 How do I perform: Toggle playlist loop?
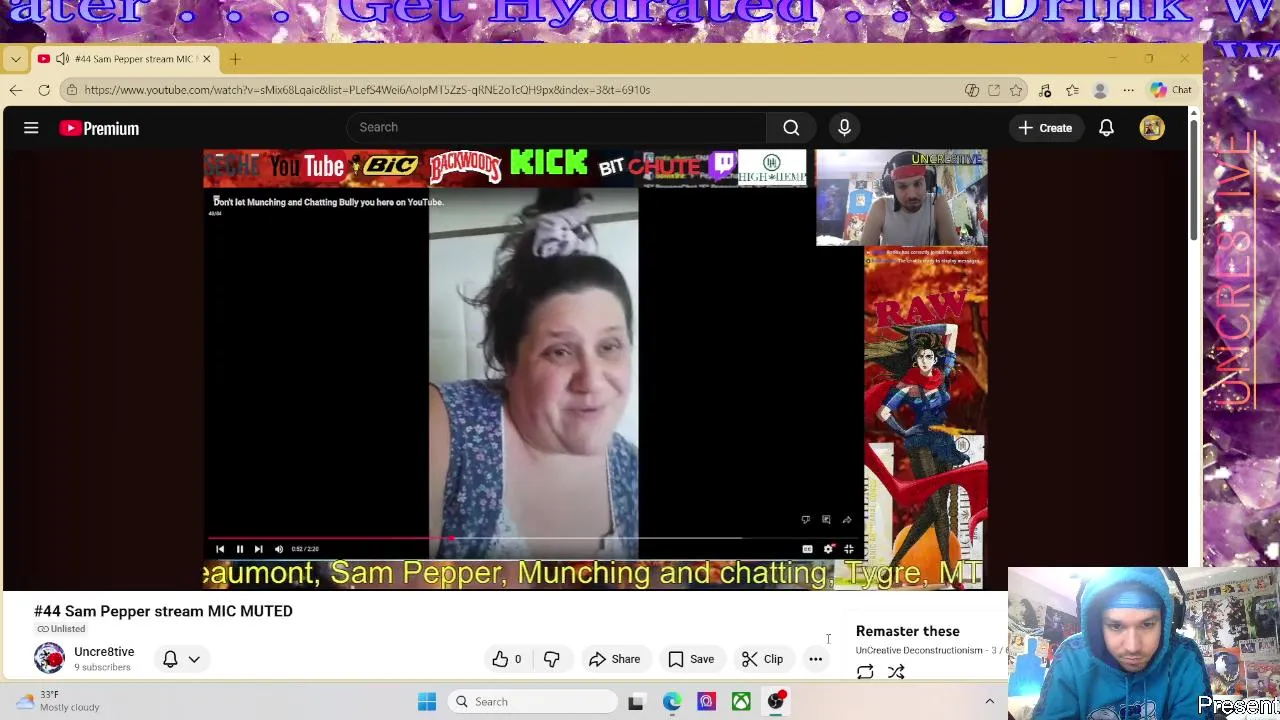click(x=865, y=672)
